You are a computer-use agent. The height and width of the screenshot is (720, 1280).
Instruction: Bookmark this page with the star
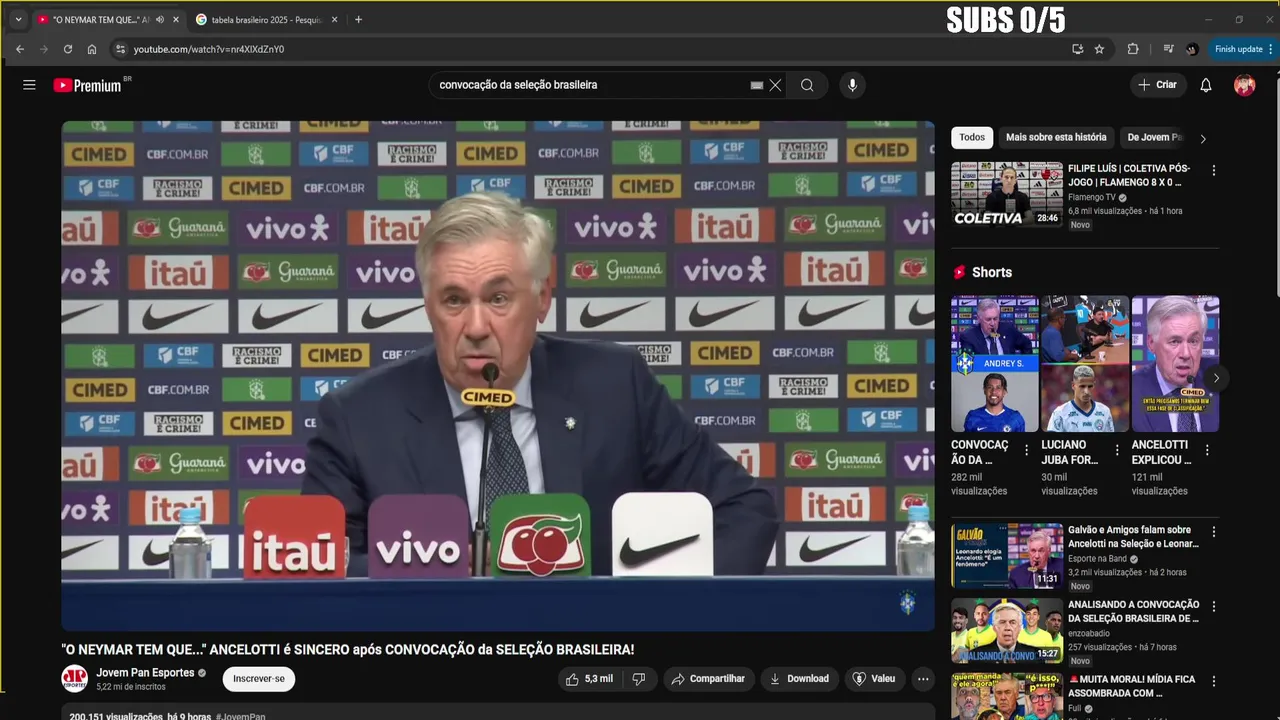coord(1099,49)
